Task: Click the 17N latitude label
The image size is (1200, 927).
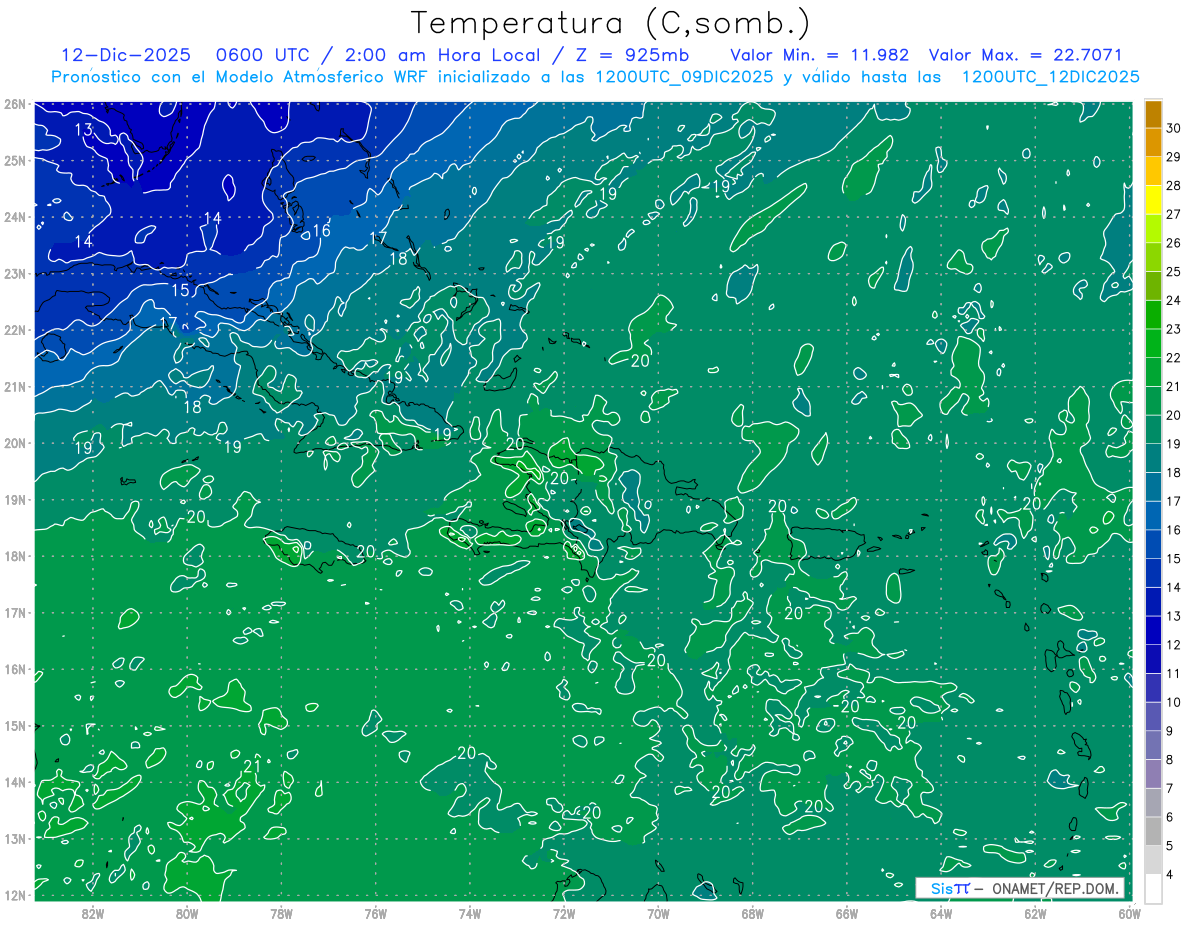Action: point(14,612)
